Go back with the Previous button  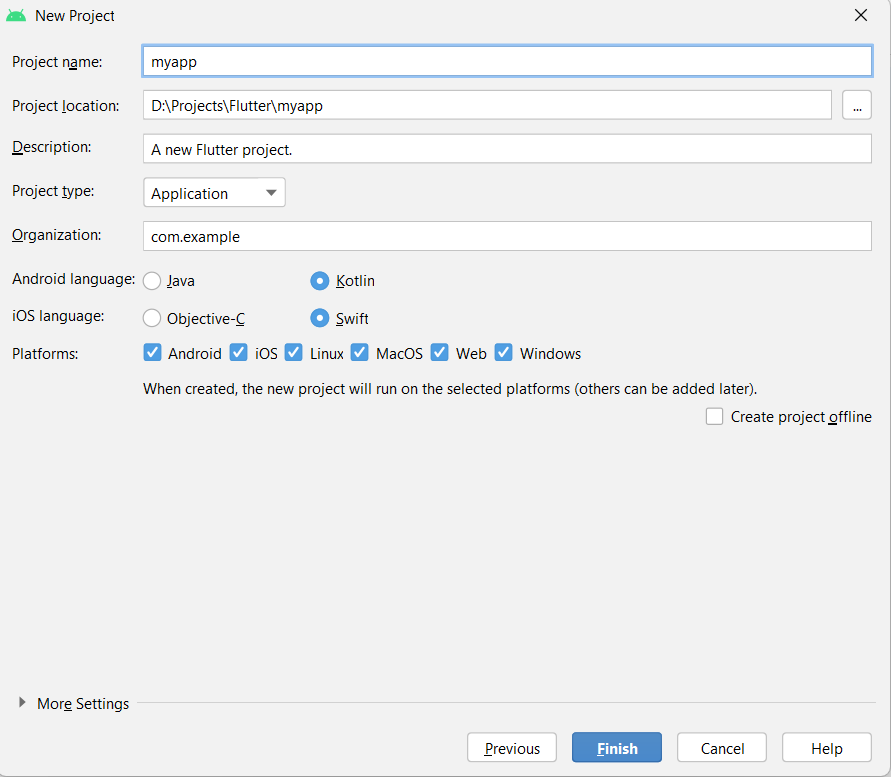click(512, 747)
